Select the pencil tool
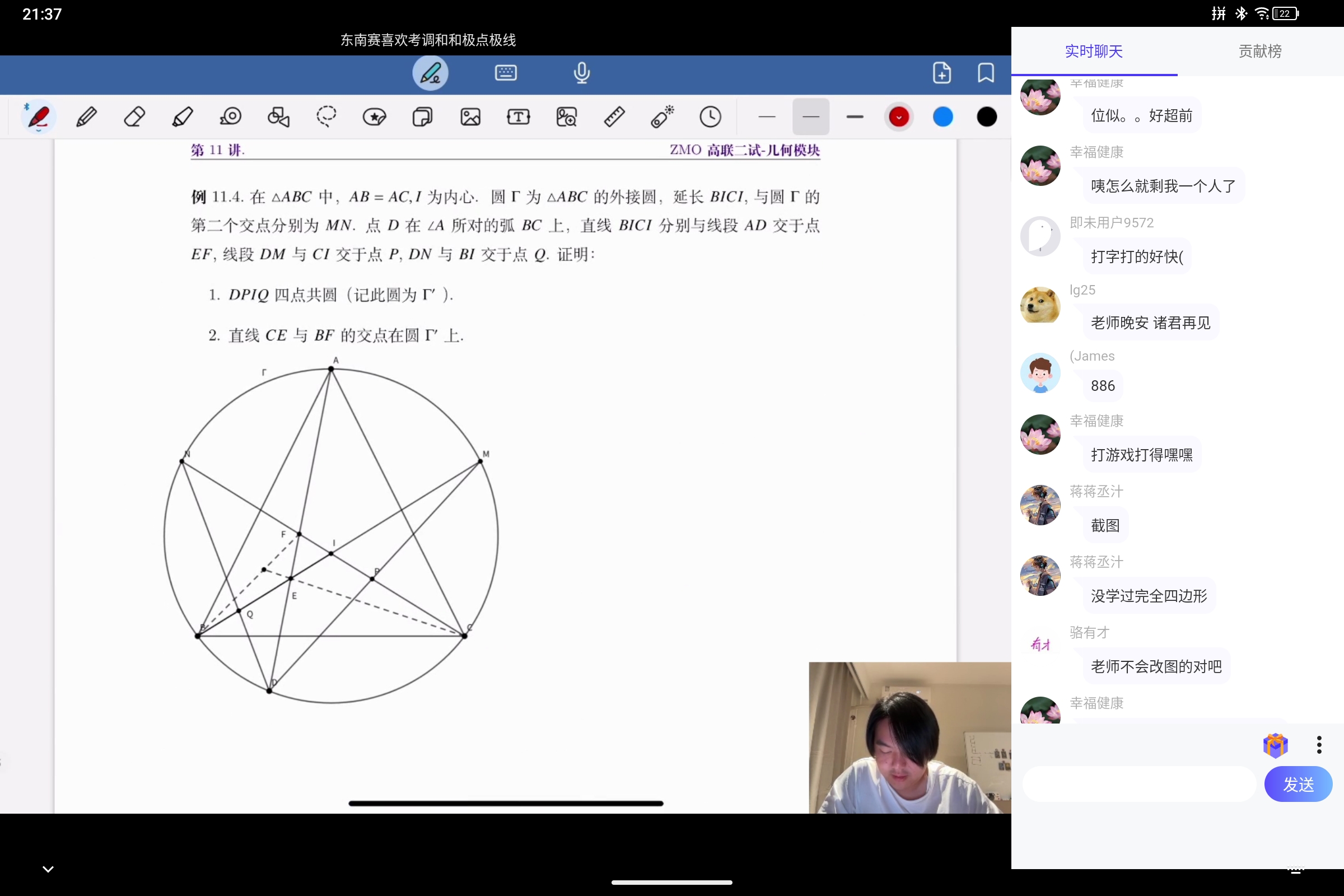The image size is (1344, 896). 86,117
